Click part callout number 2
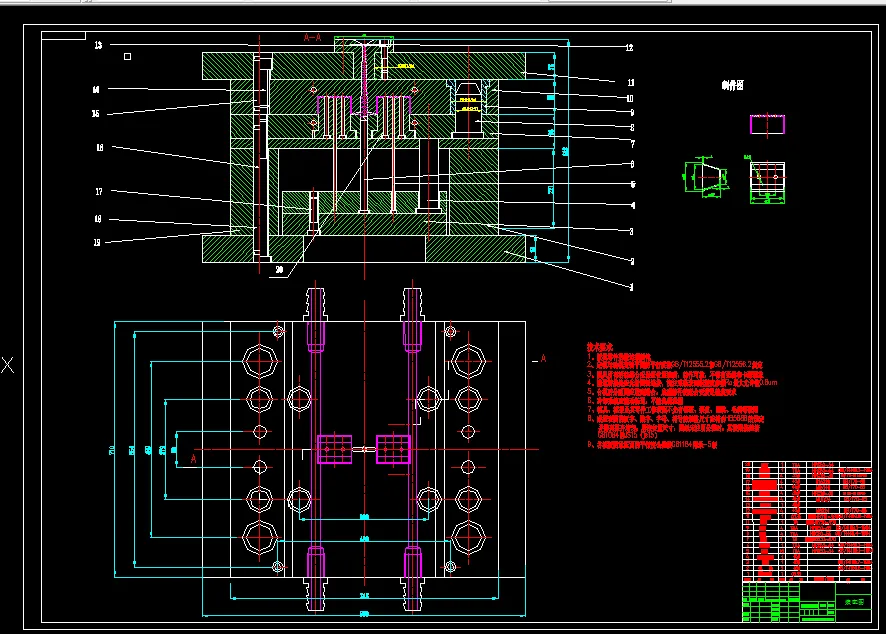The height and width of the screenshot is (634, 886). coord(632,262)
